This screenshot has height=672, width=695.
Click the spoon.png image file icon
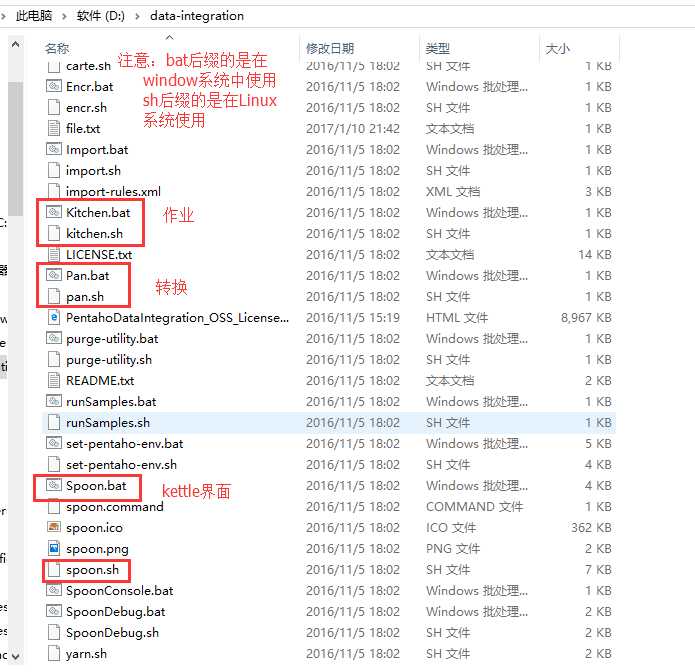pos(54,548)
